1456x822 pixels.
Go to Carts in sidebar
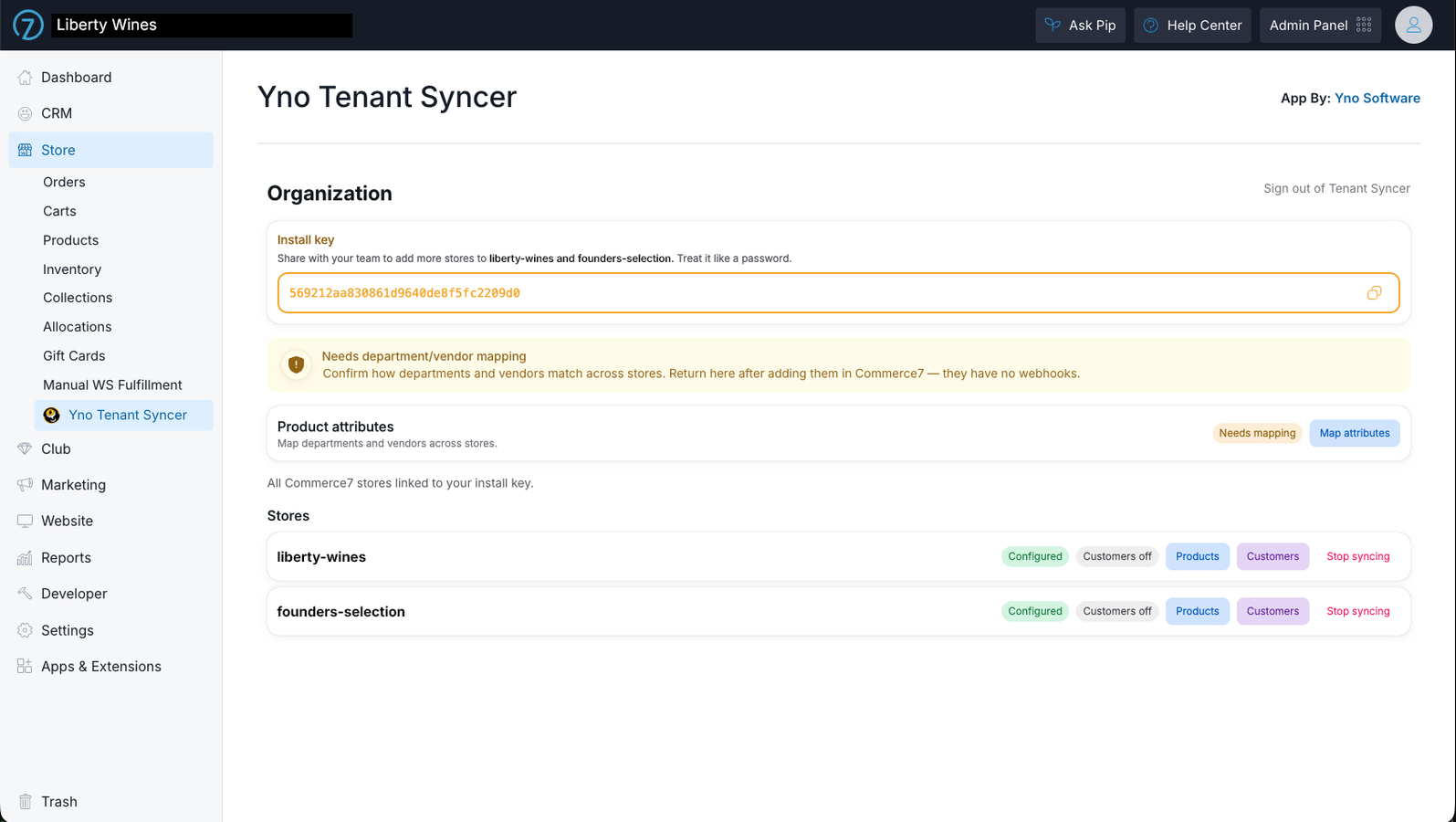(x=59, y=211)
